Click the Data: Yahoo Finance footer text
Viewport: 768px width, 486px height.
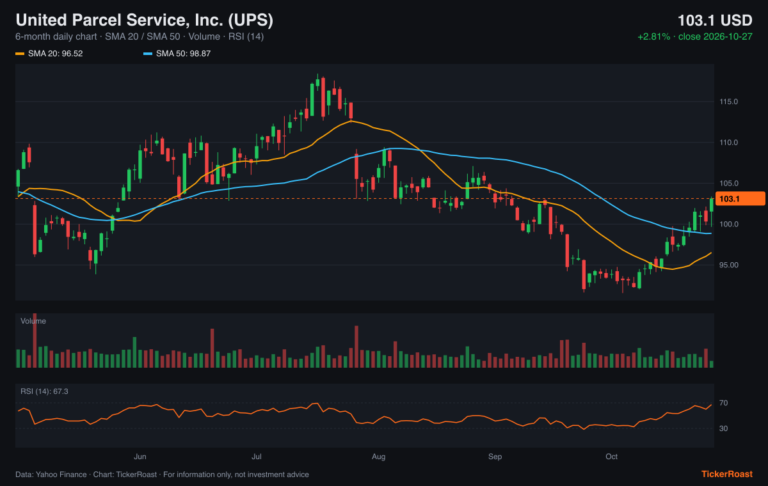click(x=162, y=474)
